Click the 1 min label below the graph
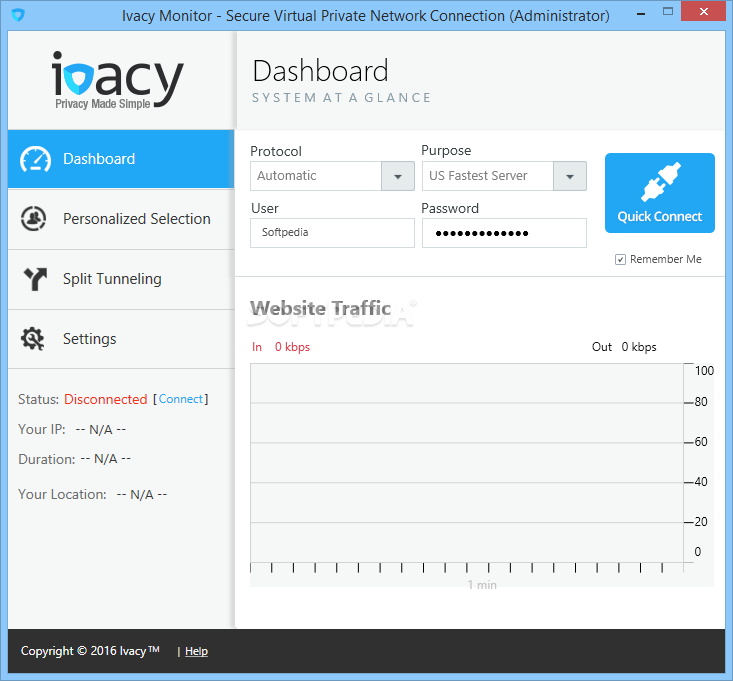The image size is (733, 681). (482, 585)
